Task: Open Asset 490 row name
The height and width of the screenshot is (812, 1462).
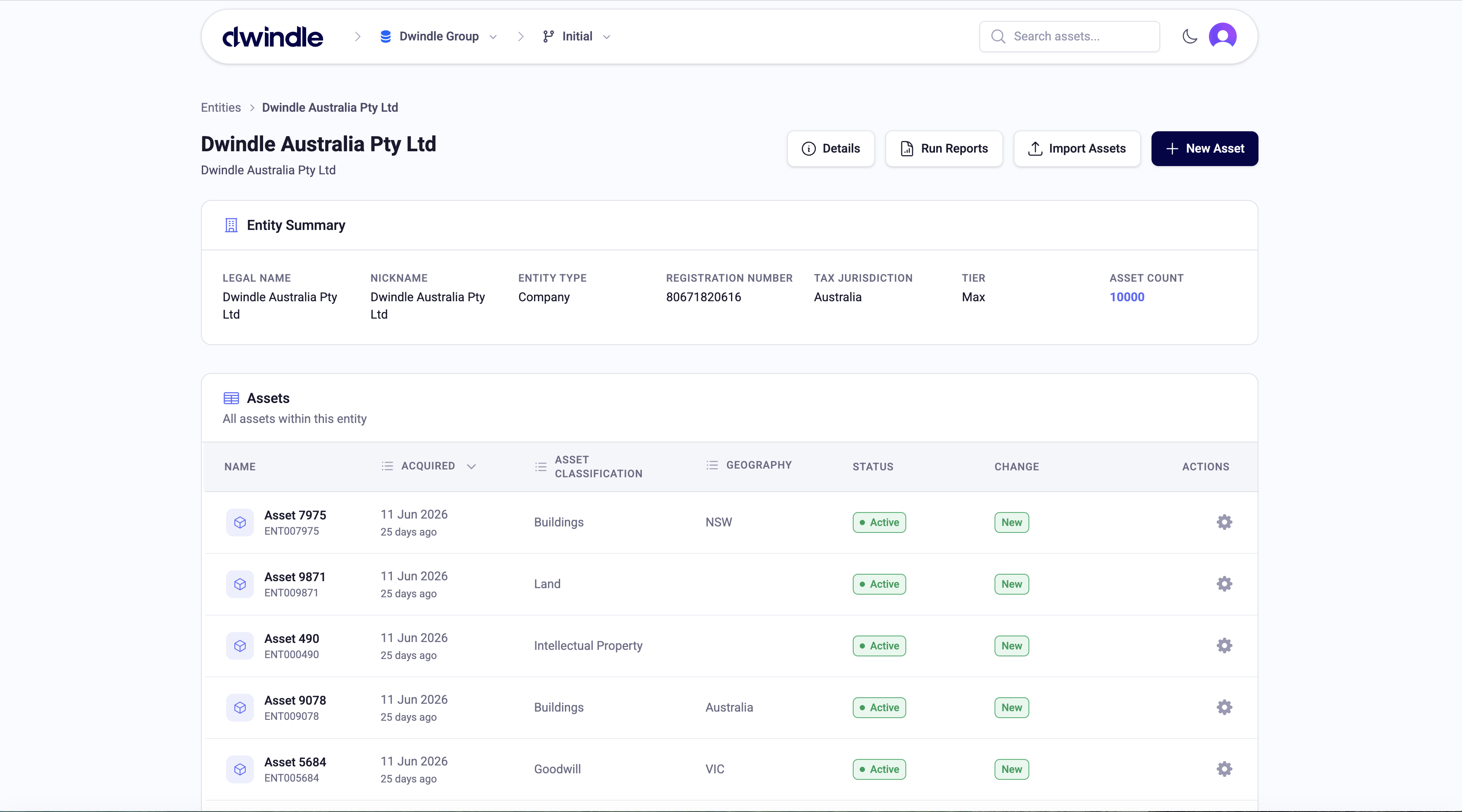Action: 292,639
